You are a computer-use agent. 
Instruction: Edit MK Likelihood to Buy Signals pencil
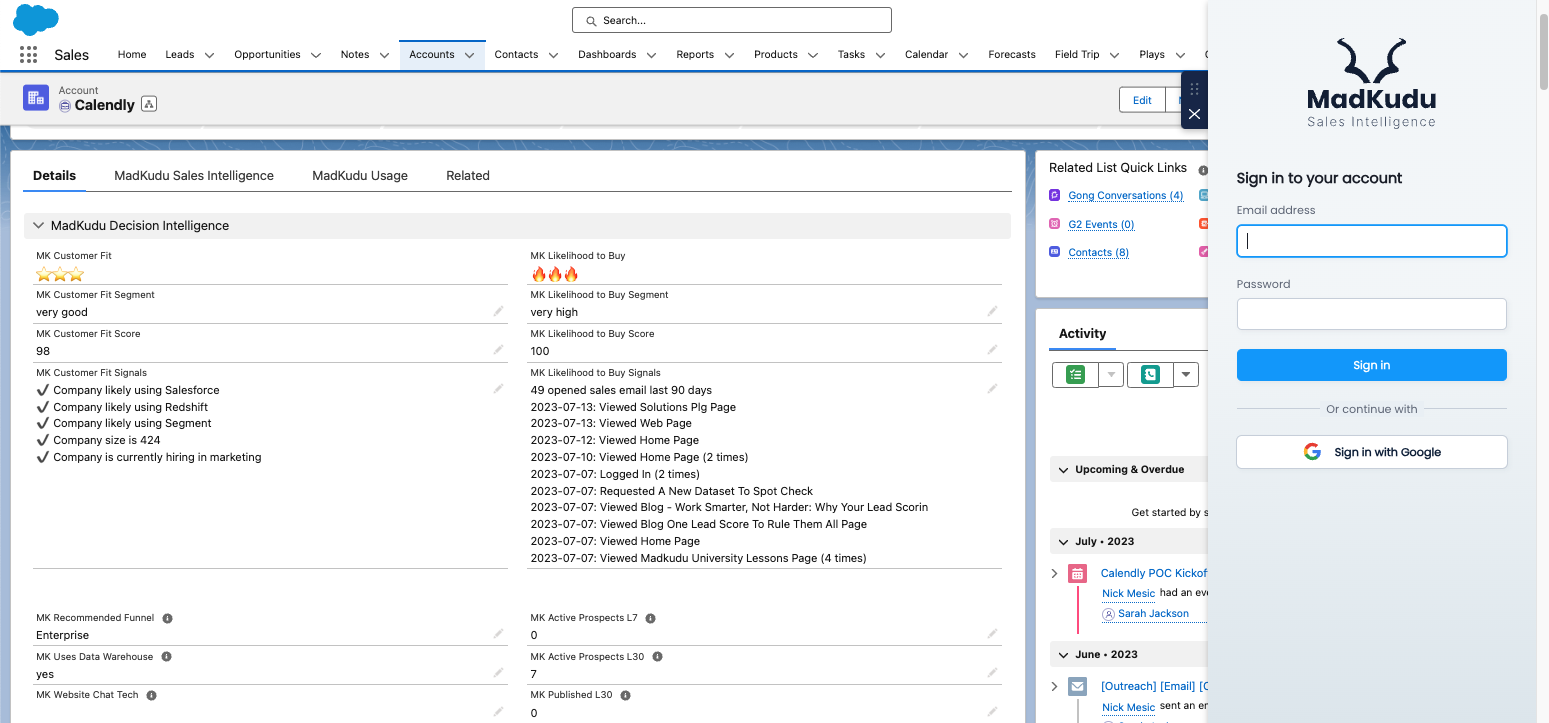[992, 389]
